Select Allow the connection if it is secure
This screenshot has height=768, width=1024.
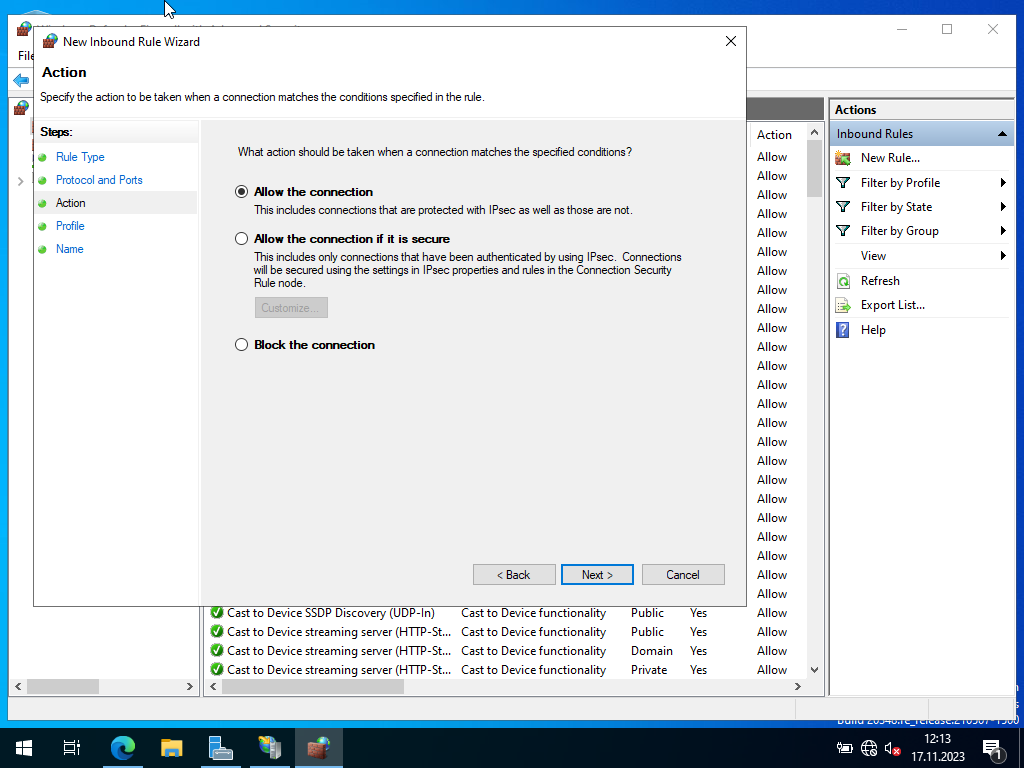(242, 239)
